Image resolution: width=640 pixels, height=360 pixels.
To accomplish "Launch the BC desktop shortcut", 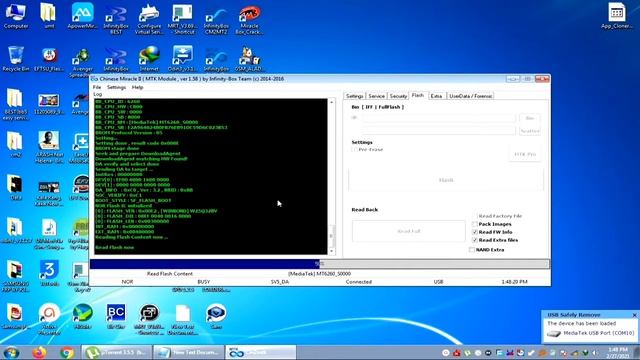I will click(116, 316).
